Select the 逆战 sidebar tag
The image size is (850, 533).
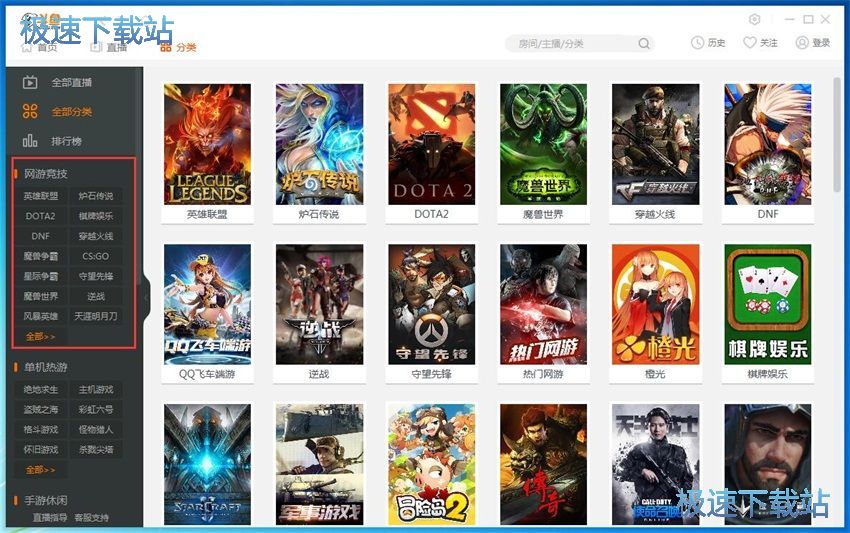(96, 296)
